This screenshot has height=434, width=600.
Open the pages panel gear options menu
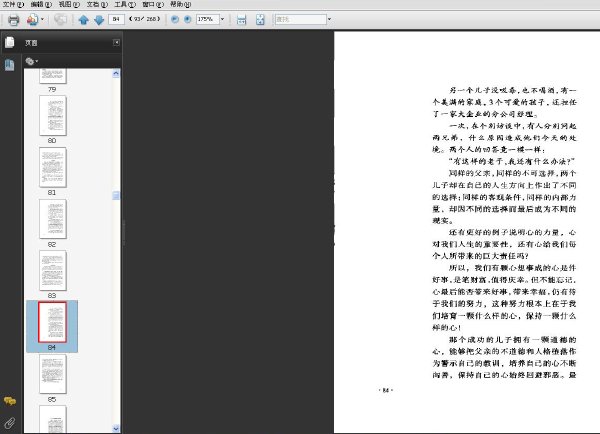coord(31,61)
